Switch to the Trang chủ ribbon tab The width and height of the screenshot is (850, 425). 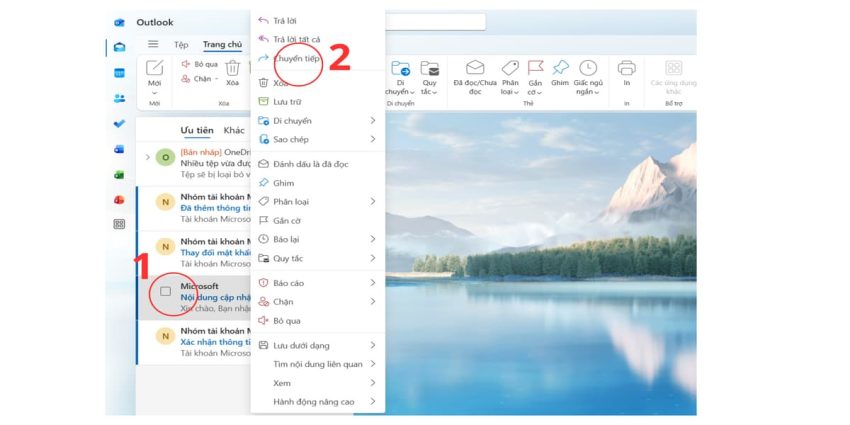click(x=223, y=45)
